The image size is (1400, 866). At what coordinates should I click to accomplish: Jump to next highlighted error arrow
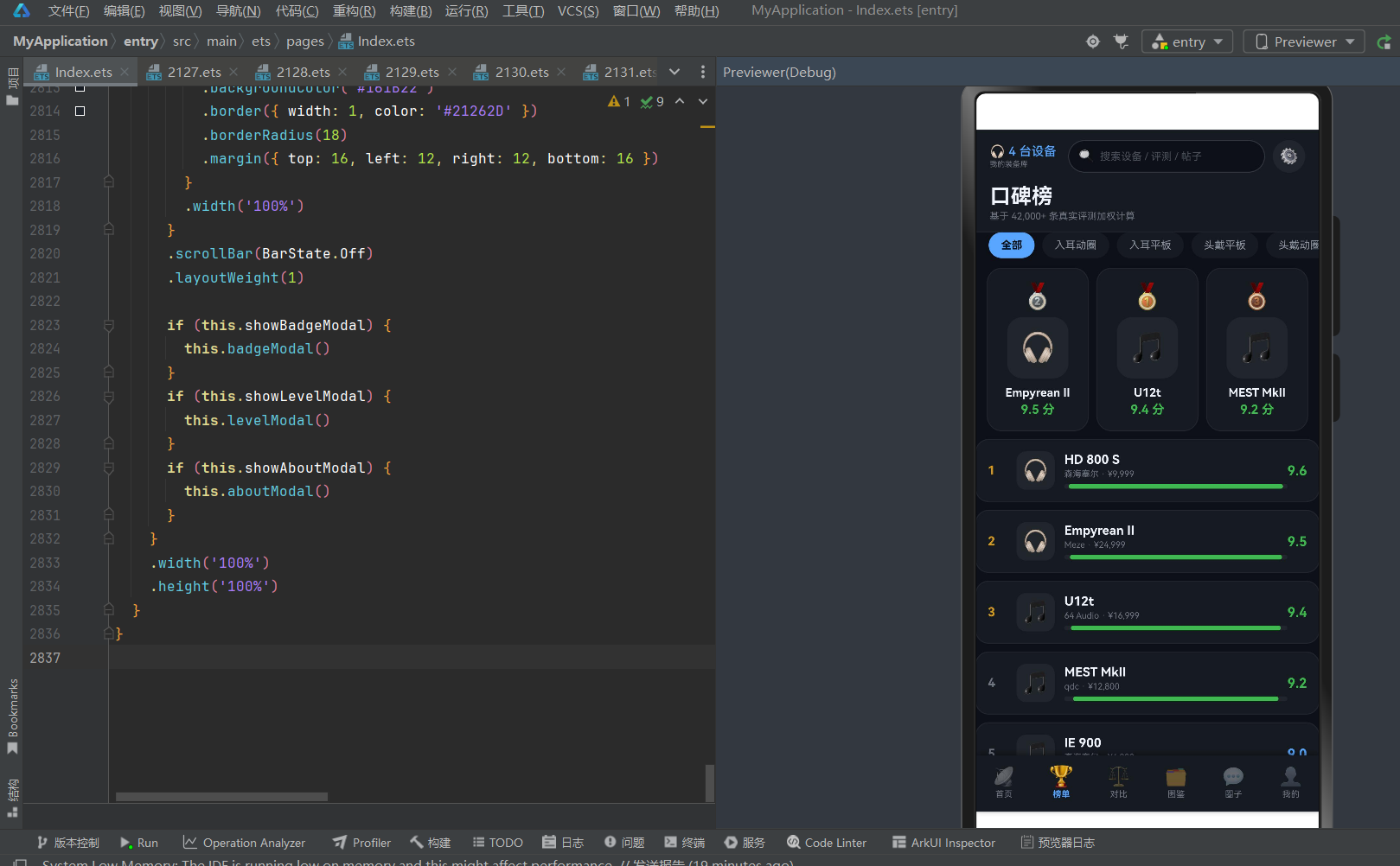point(703,102)
